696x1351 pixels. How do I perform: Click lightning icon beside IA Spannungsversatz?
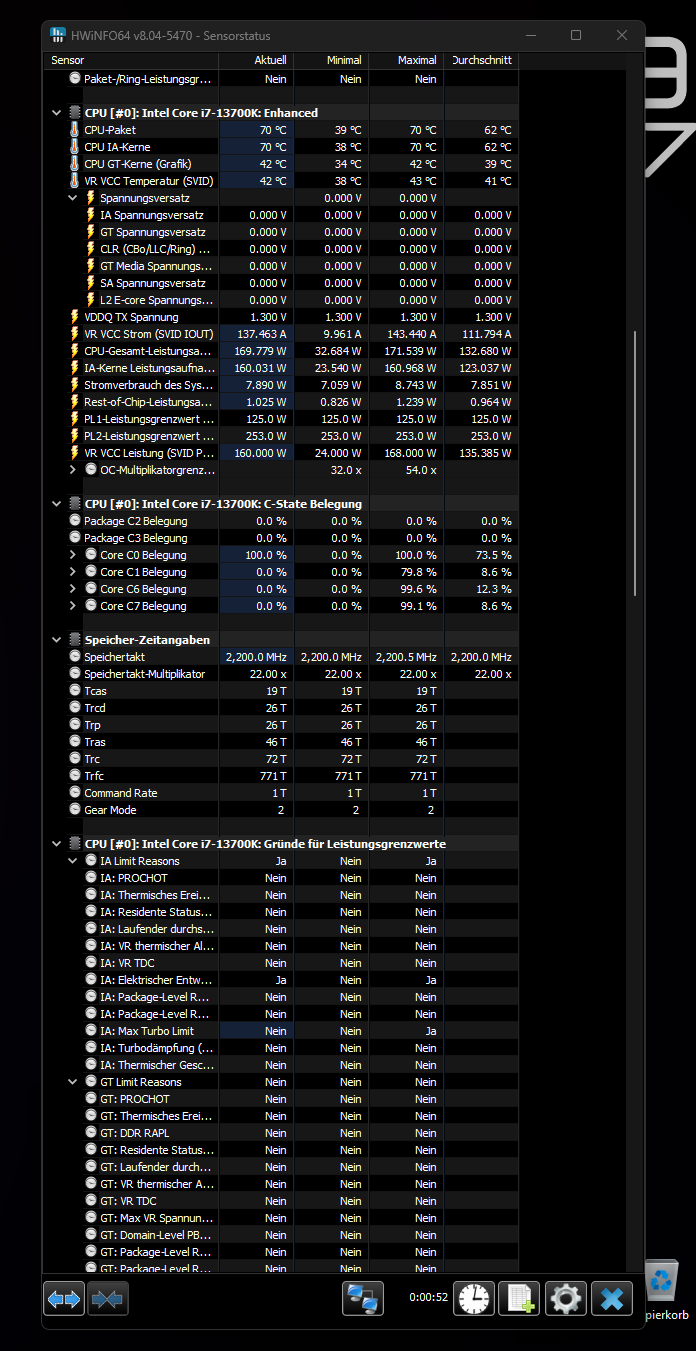tap(91, 215)
